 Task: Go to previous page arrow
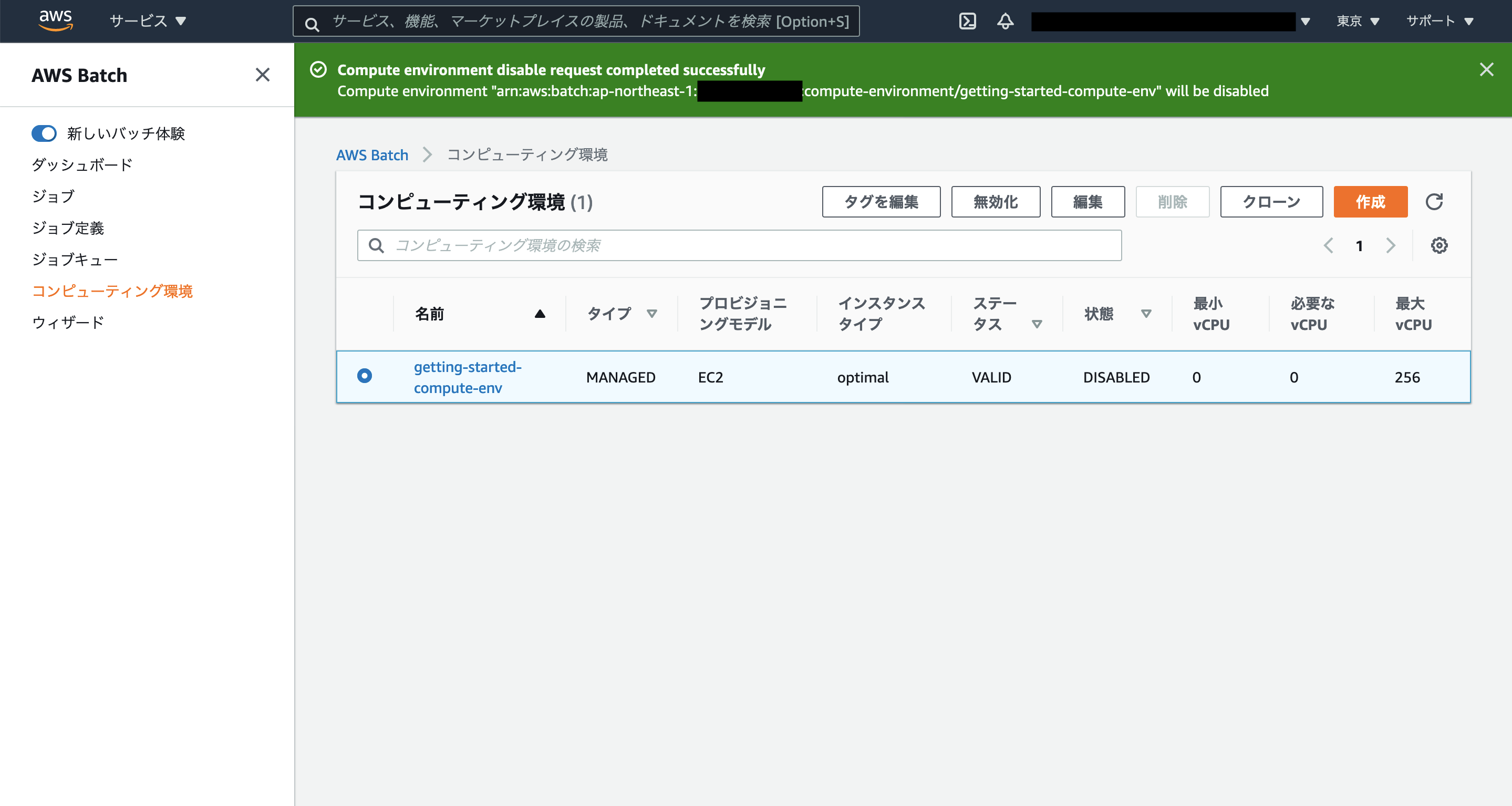[x=1328, y=245]
